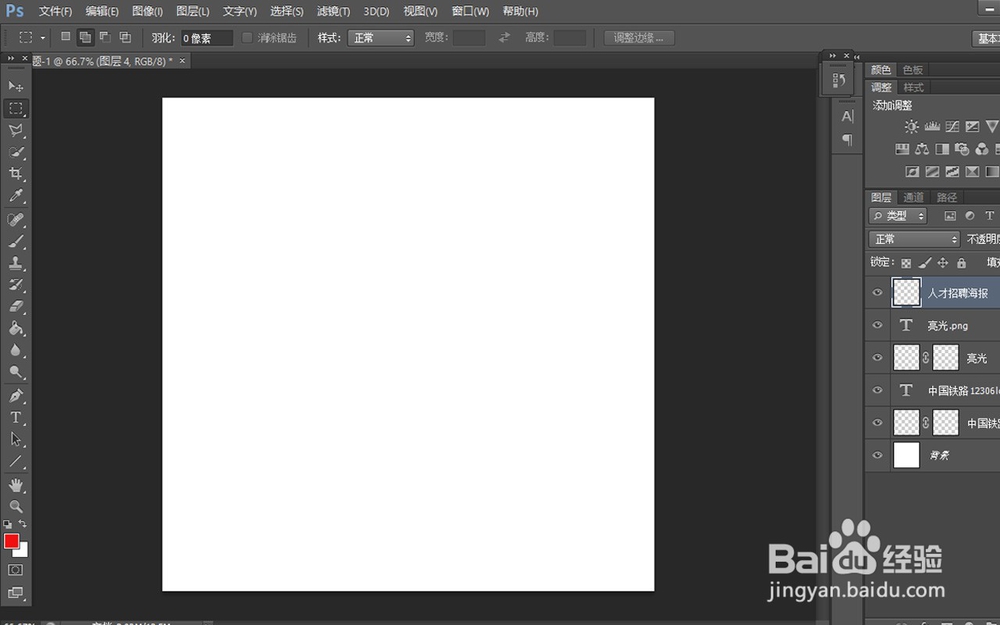This screenshot has width=1000, height=625.
Task: Open the Character panel icon
Action: pos(847,116)
